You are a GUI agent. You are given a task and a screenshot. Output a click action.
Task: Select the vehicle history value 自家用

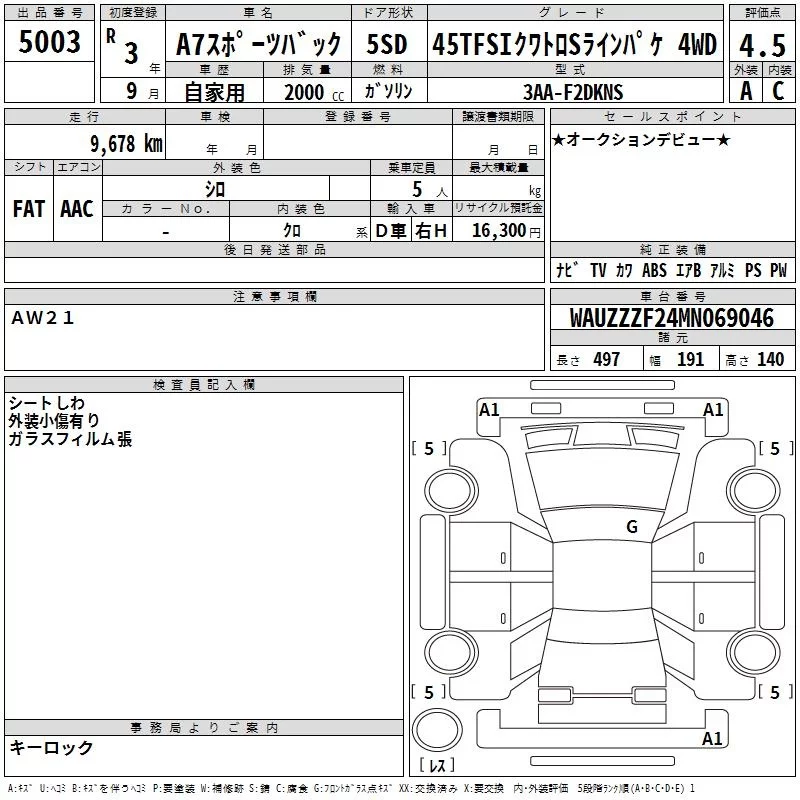(214, 92)
